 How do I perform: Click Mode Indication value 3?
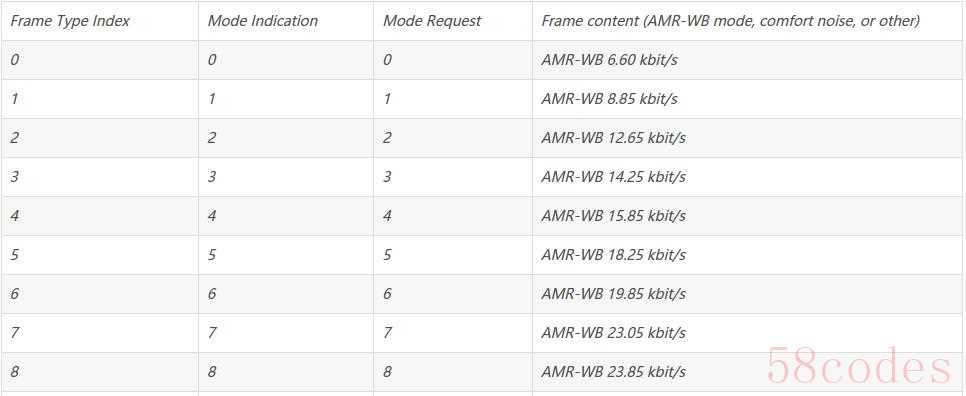pos(211,177)
